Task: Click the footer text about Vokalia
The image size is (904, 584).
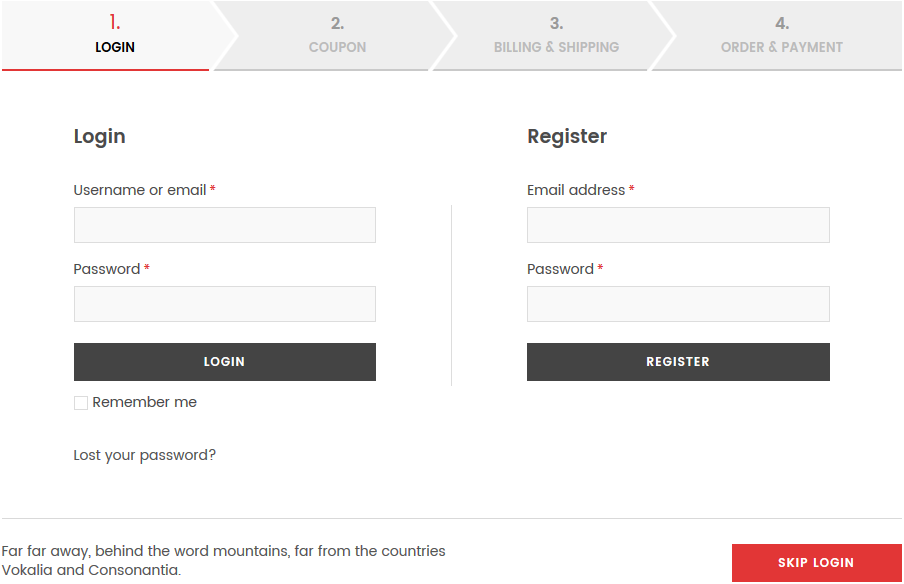Action: [x=223, y=560]
